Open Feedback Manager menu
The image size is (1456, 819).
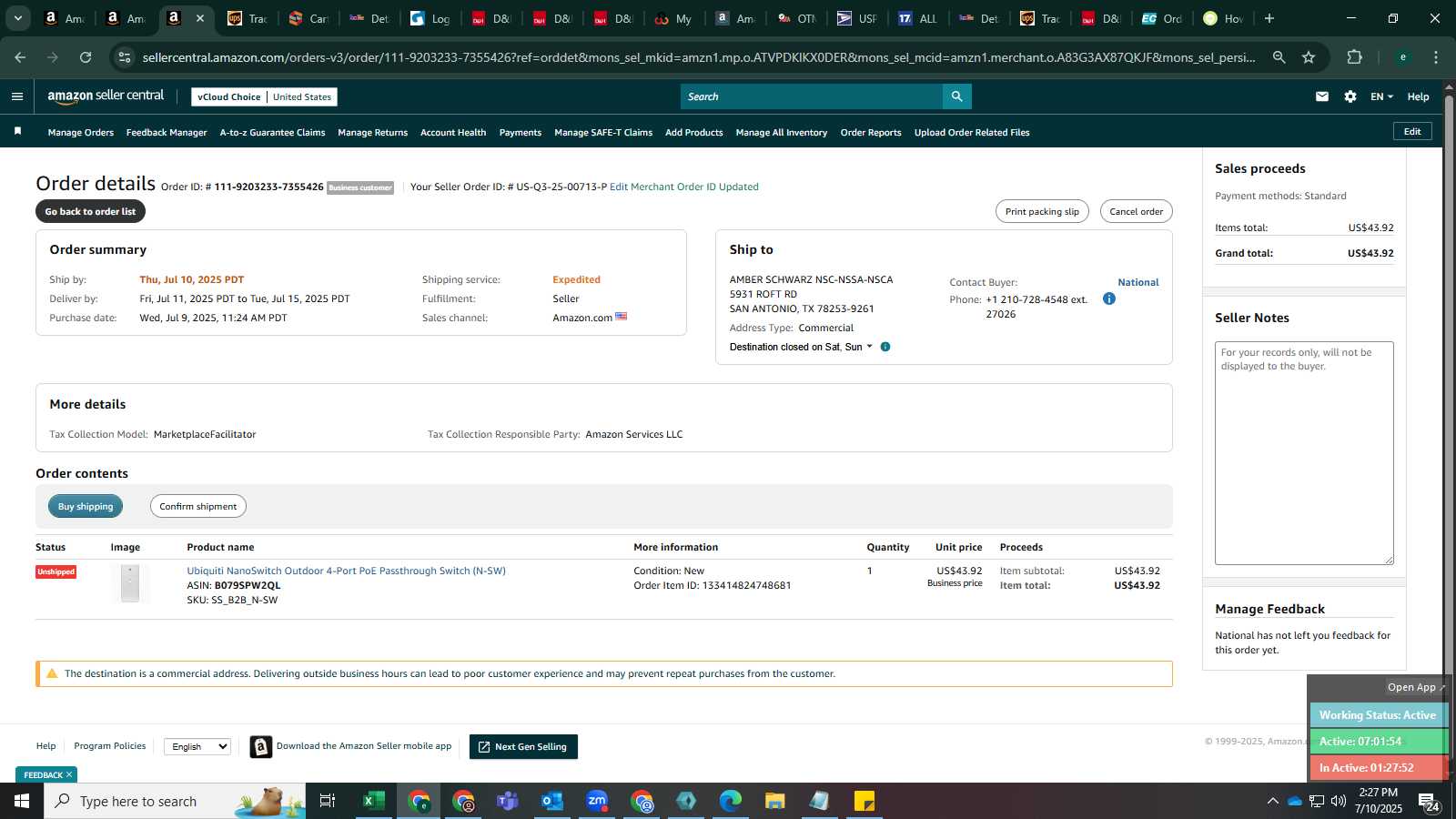(x=167, y=132)
